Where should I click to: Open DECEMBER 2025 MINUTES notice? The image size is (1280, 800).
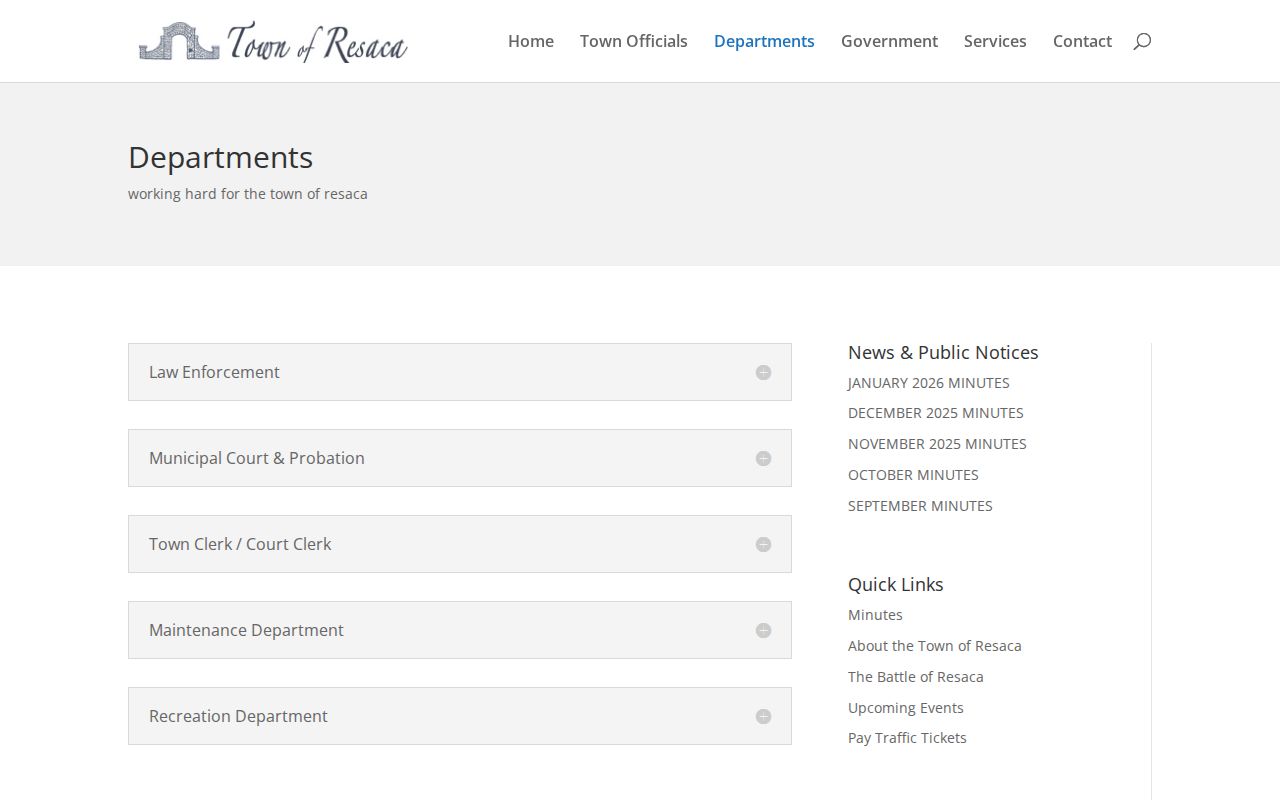pos(936,413)
